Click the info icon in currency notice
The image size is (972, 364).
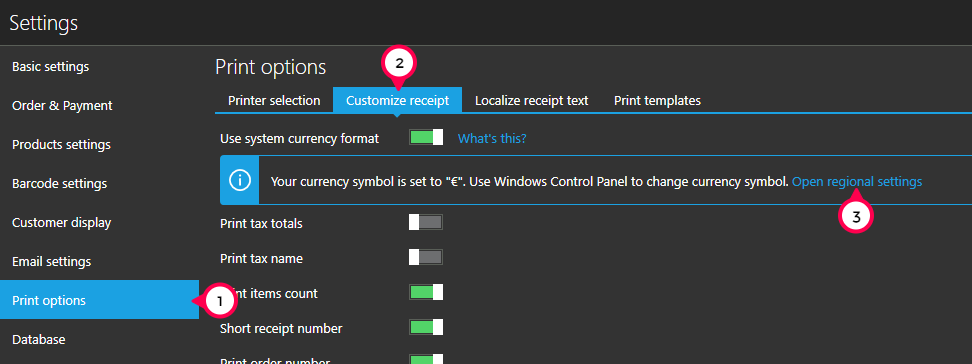(x=240, y=180)
